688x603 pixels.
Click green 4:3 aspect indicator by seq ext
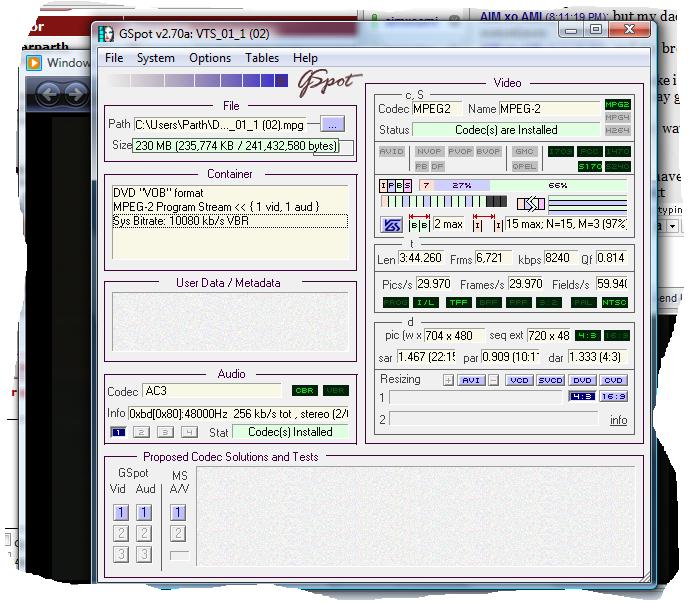point(588,336)
